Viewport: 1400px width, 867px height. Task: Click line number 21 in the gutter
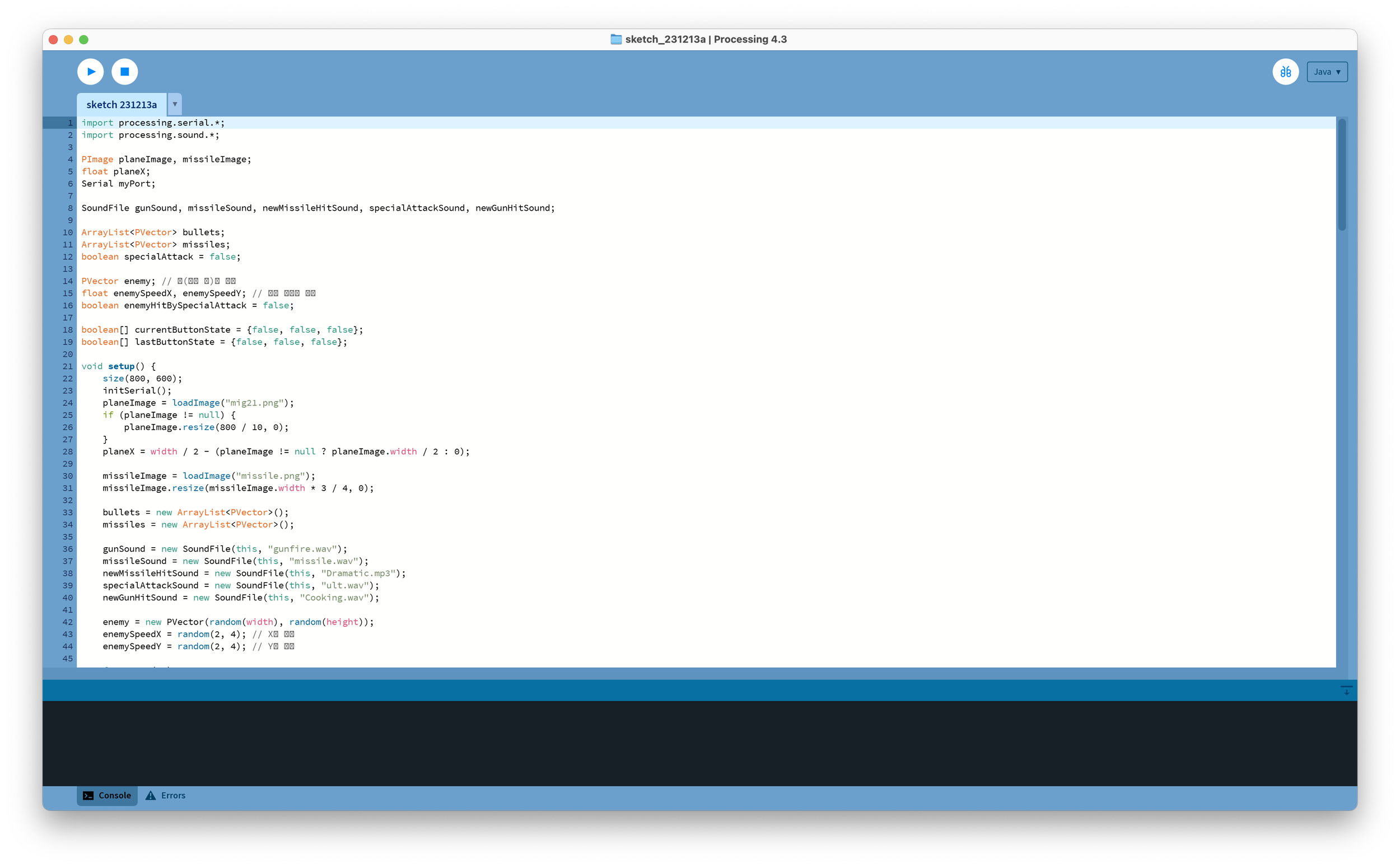[68, 366]
